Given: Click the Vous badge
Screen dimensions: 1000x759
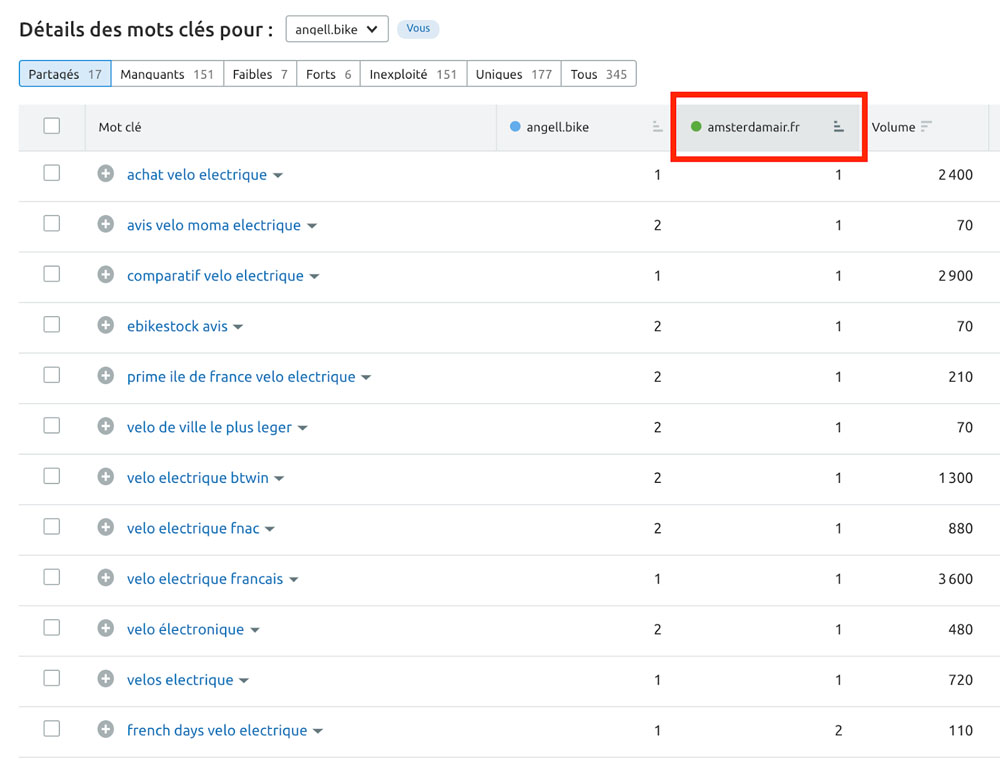Looking at the screenshot, I should (x=418, y=29).
